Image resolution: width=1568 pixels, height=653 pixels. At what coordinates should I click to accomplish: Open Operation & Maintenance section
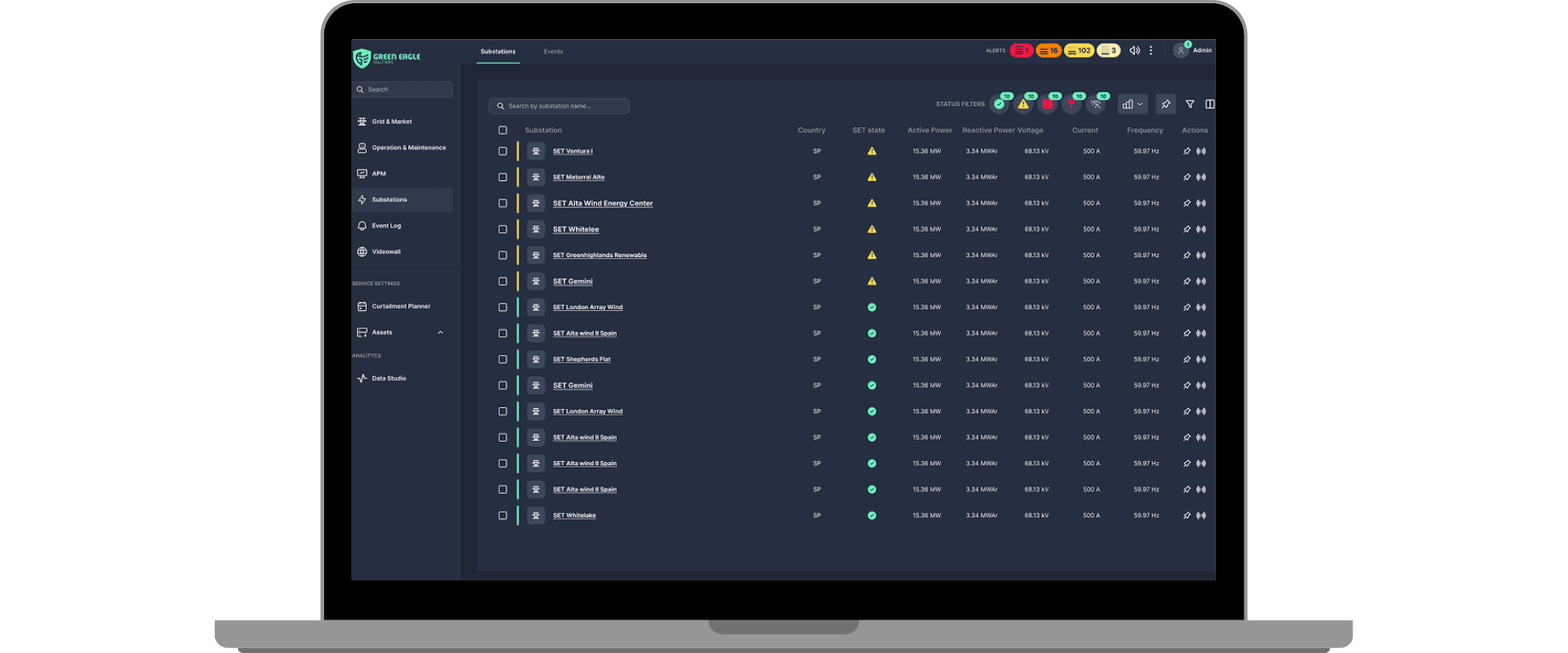[x=402, y=148]
